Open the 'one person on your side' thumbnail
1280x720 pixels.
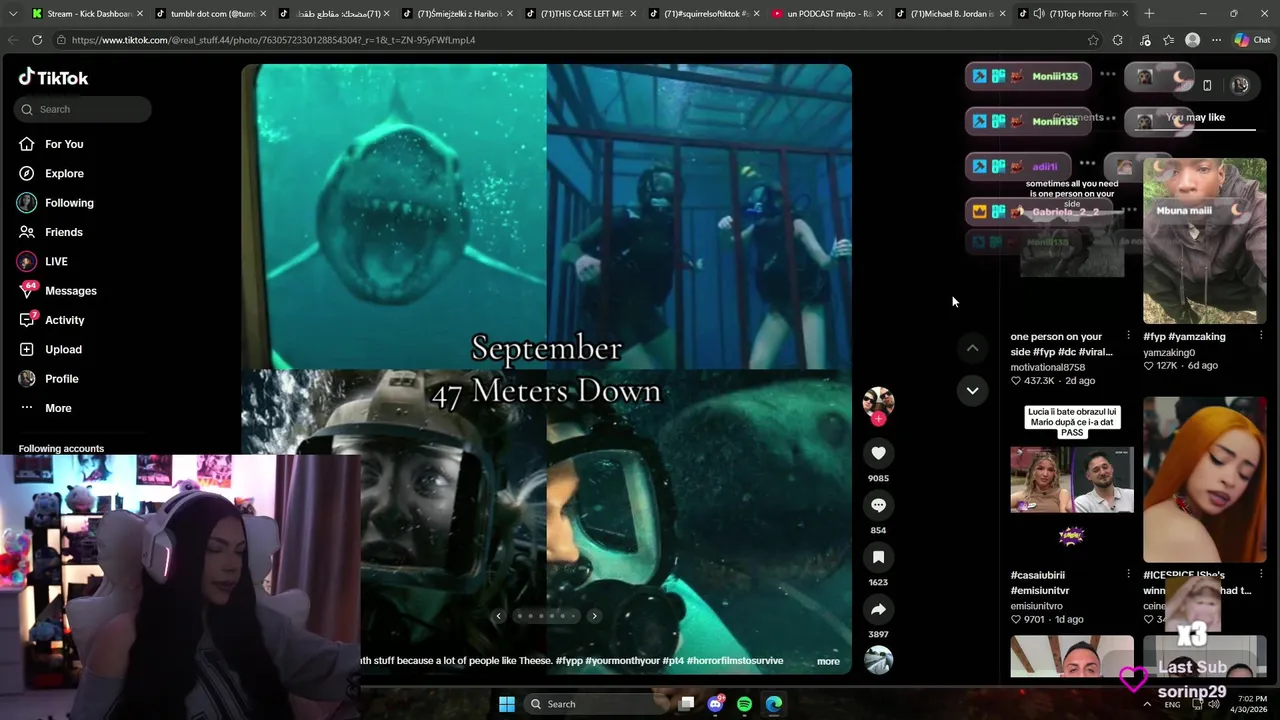point(1072,240)
